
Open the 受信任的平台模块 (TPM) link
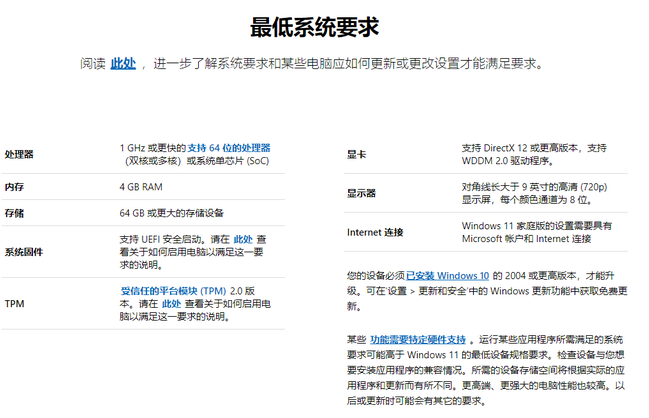click(173, 291)
